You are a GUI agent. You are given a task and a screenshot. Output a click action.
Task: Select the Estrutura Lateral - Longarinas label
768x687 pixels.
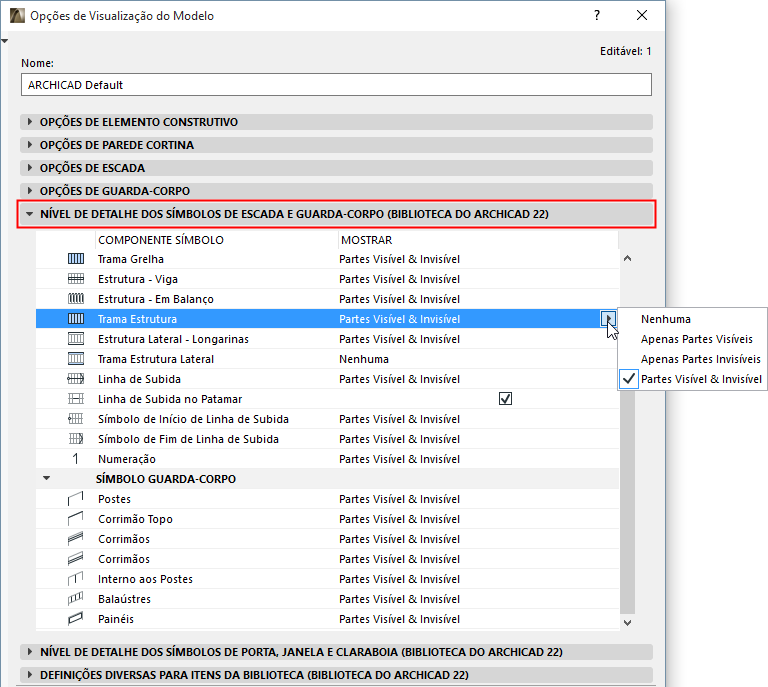173,339
